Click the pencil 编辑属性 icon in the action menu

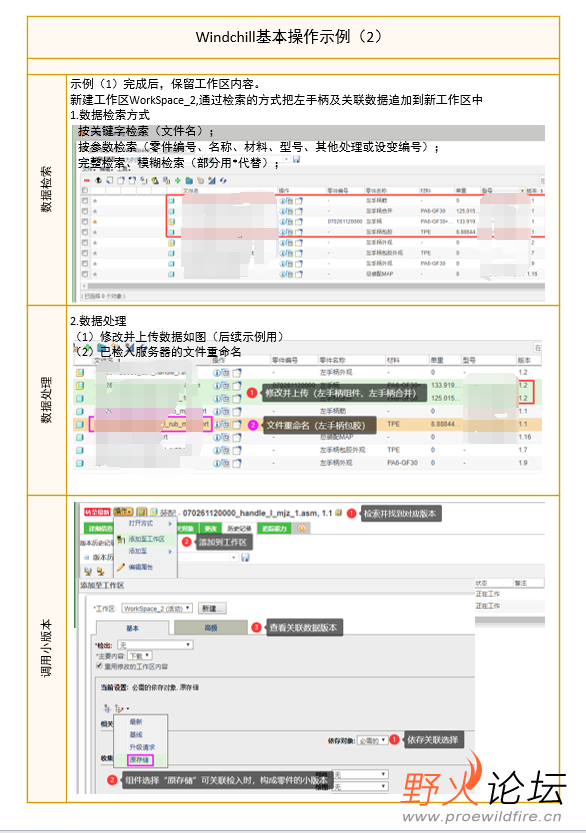pyautogui.click(x=121, y=567)
